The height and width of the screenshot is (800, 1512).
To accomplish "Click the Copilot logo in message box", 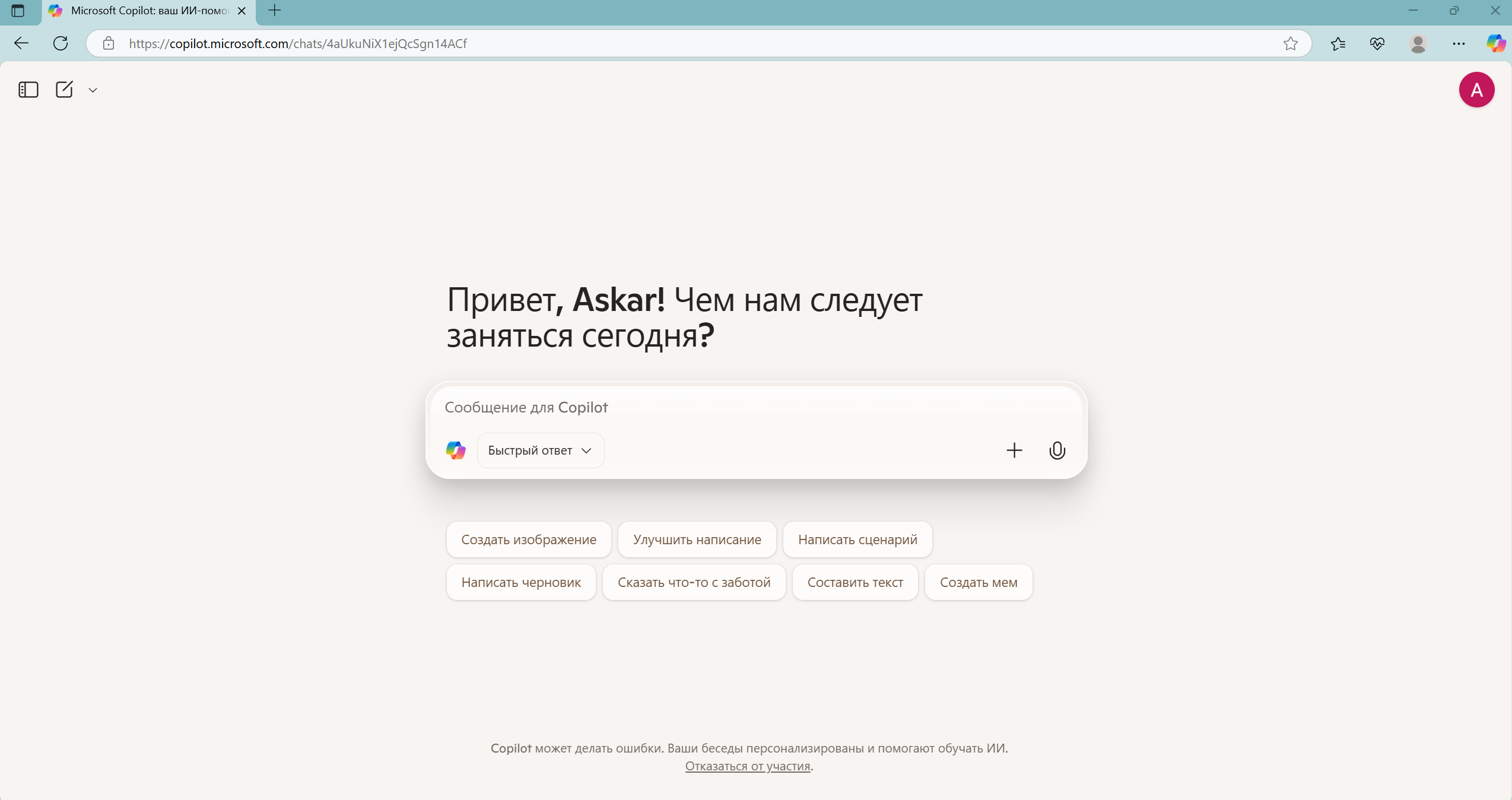I will tap(456, 450).
